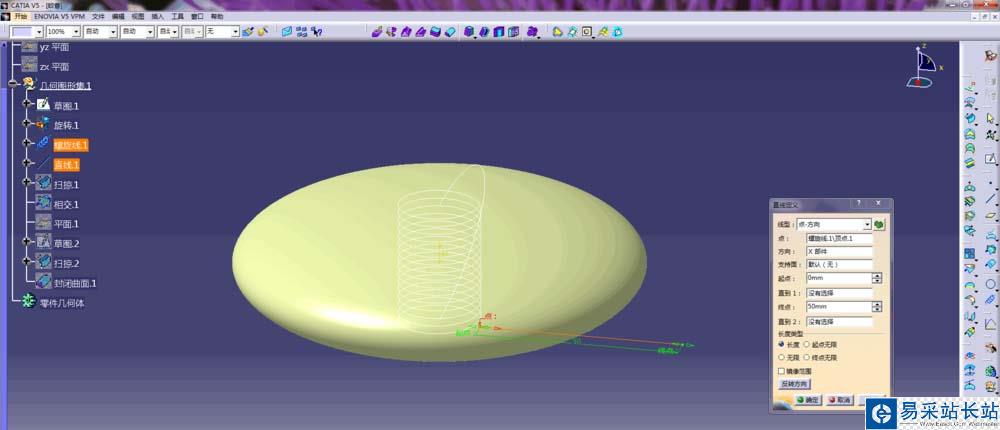Click the 取消 Cancel button
This screenshot has width=1000, height=430.
pyautogui.click(x=839, y=400)
